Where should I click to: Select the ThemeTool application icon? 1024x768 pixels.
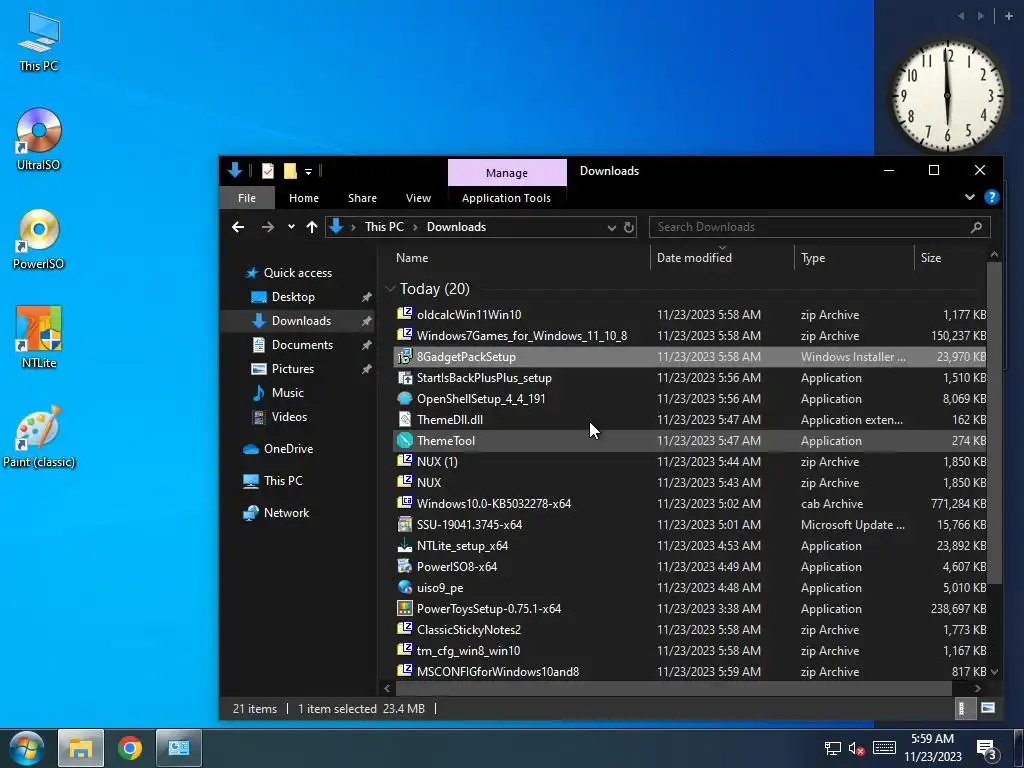click(405, 441)
